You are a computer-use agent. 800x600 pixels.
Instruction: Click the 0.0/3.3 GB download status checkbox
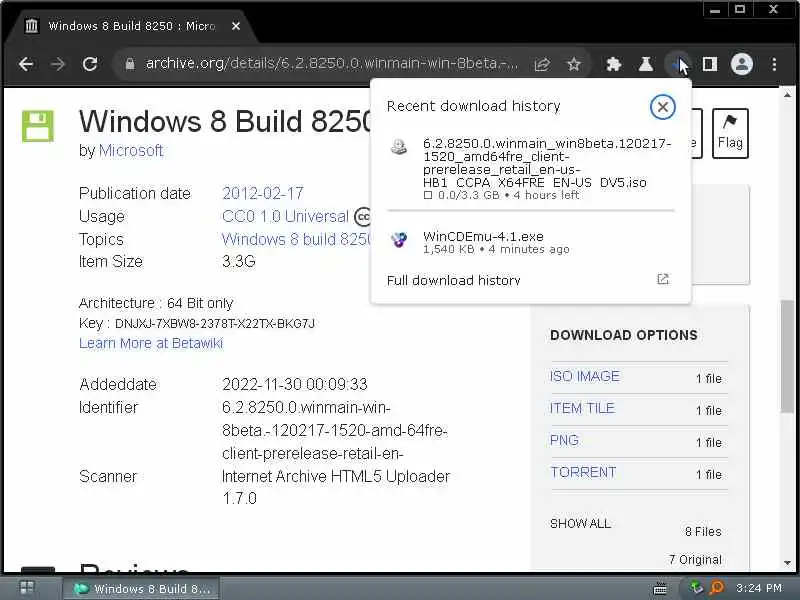(428, 195)
